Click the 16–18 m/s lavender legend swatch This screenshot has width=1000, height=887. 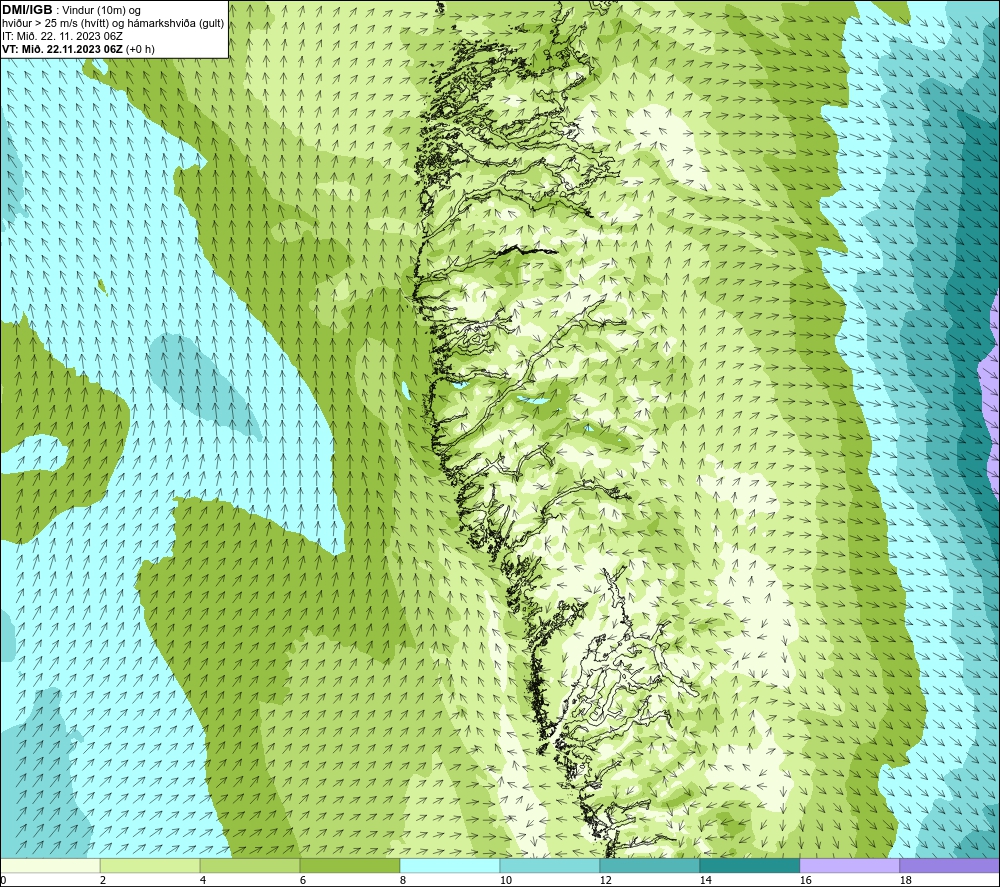[x=849, y=865]
